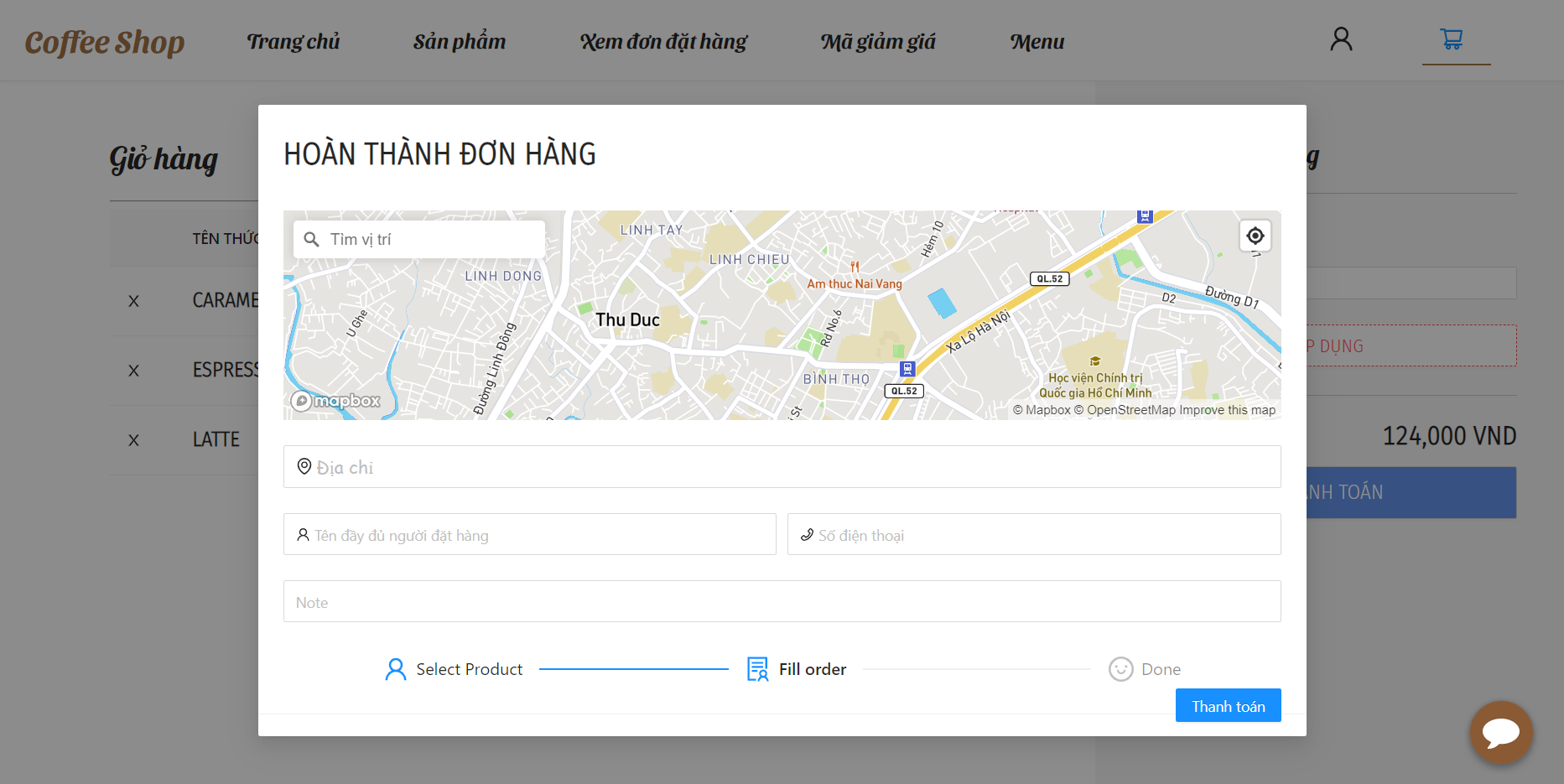Click the Coffee Shop logo
This screenshot has width=1564, height=784.
point(105,42)
